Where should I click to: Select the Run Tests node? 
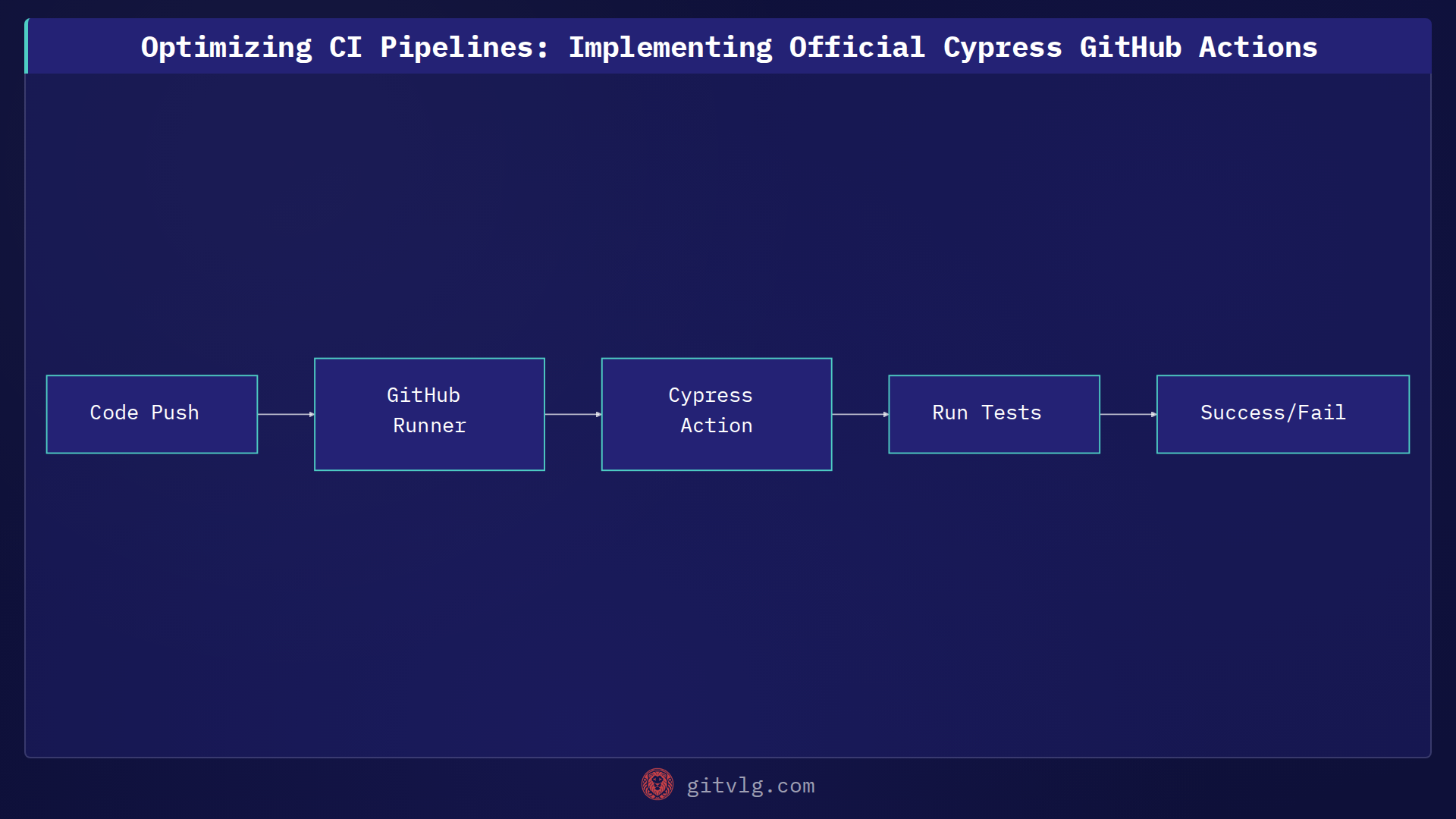click(994, 414)
